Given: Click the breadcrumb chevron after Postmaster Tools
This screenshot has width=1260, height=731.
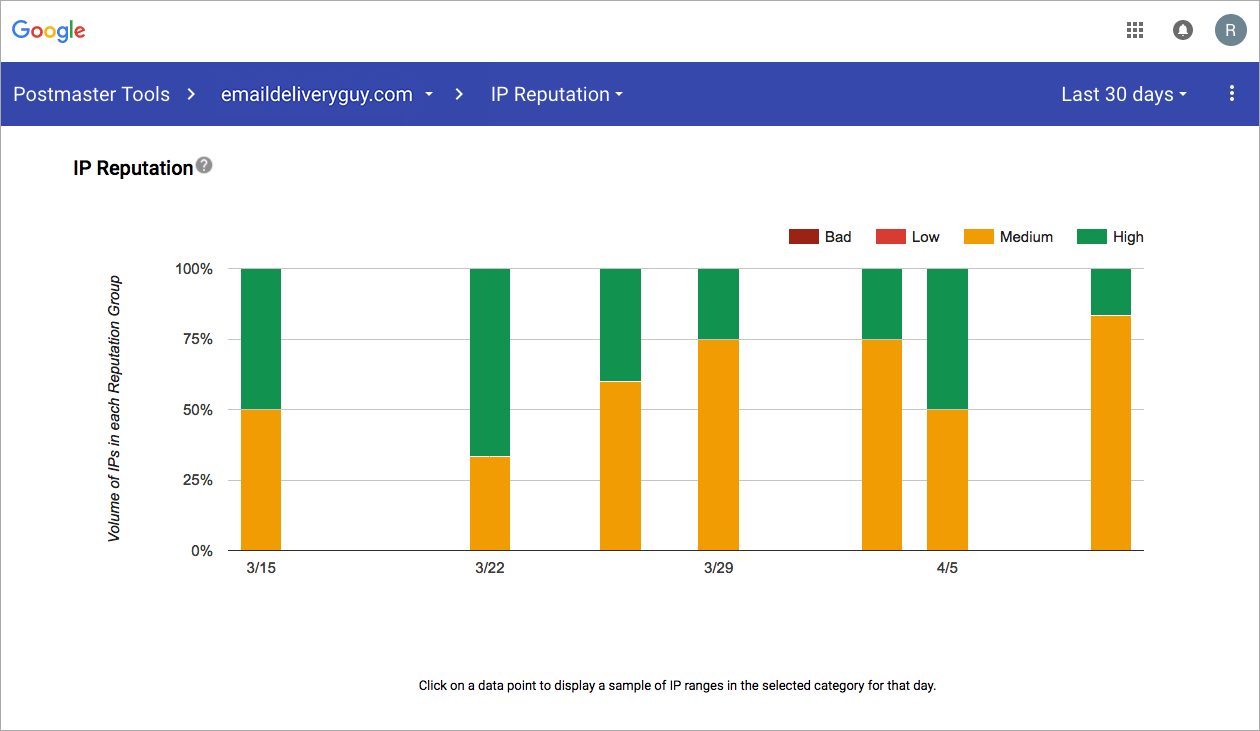Looking at the screenshot, I should click(x=190, y=94).
